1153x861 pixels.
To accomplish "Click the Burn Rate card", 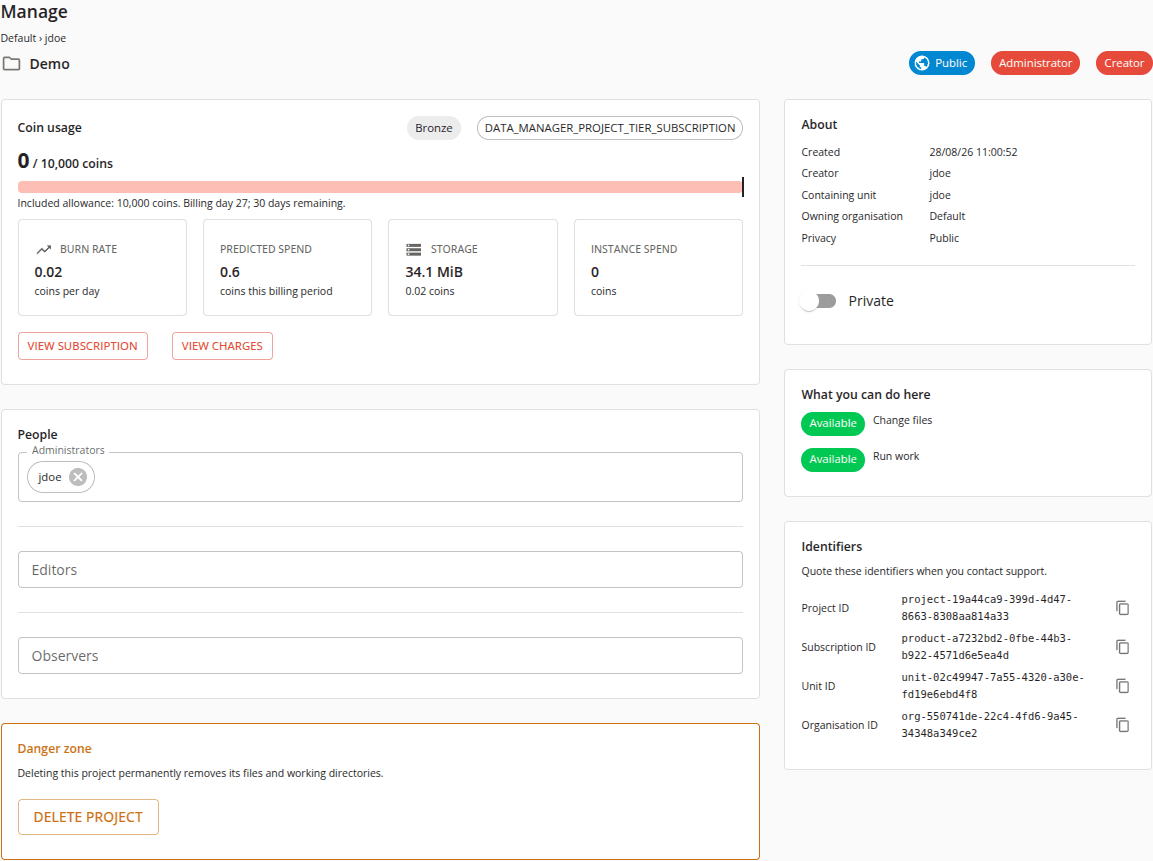I will click(x=102, y=268).
